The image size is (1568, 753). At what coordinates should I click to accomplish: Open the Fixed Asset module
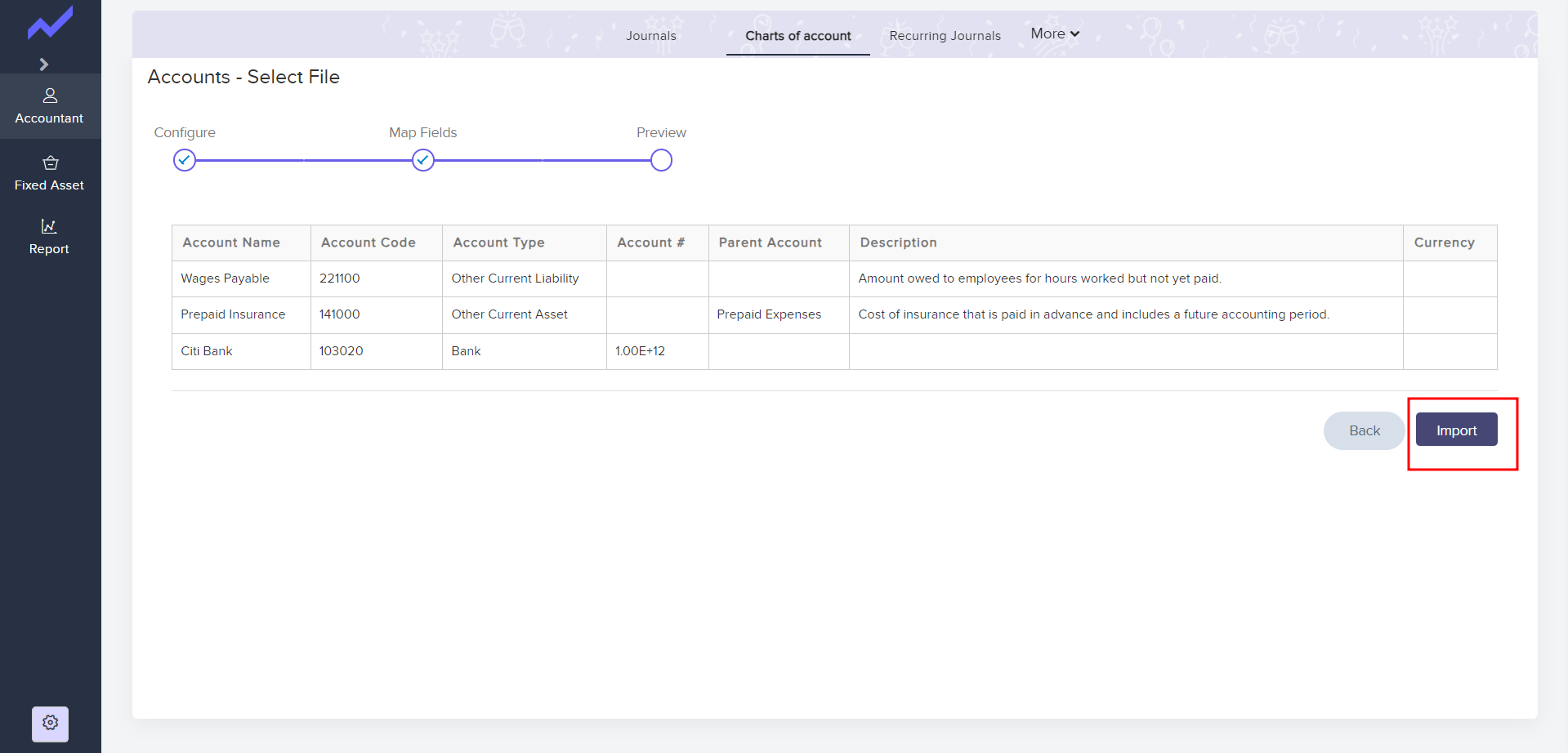point(50,173)
